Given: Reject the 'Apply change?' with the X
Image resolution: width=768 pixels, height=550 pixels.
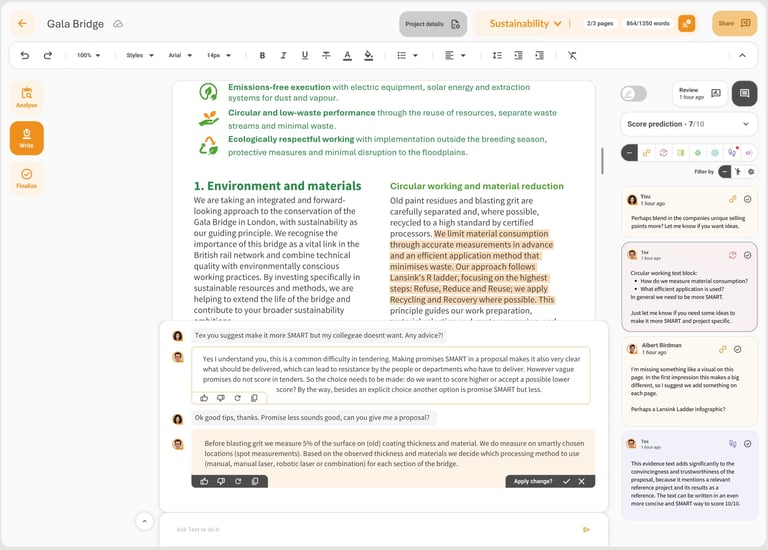Looking at the screenshot, I should click(581, 481).
